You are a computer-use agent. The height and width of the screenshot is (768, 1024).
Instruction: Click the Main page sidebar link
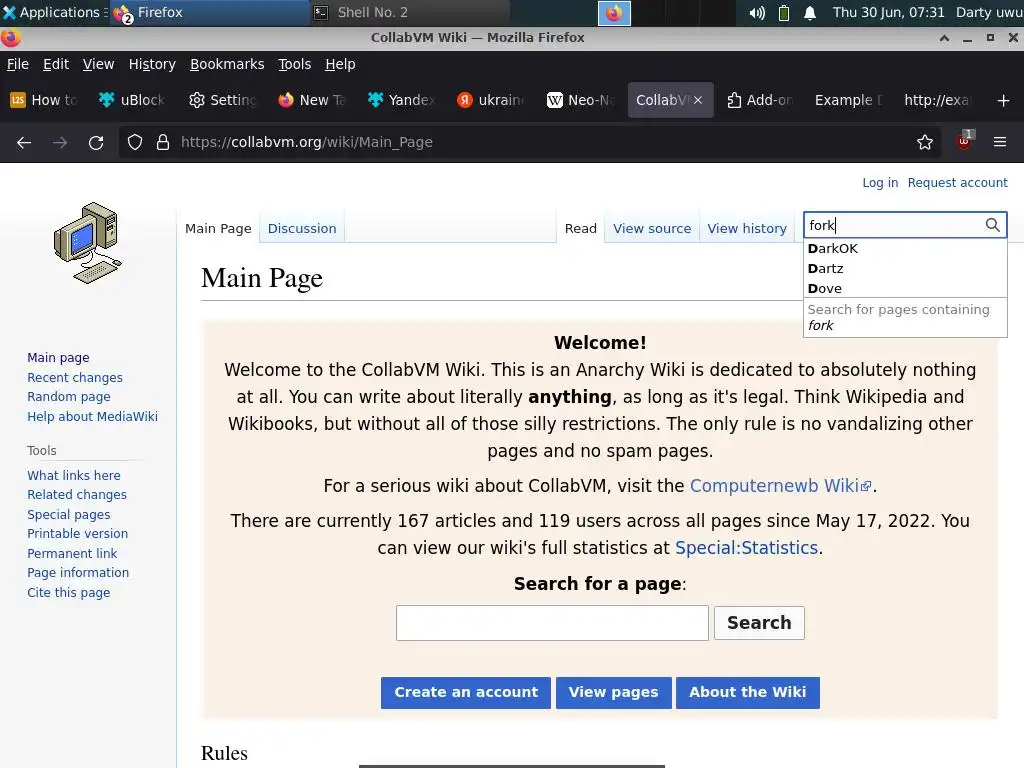(58, 358)
